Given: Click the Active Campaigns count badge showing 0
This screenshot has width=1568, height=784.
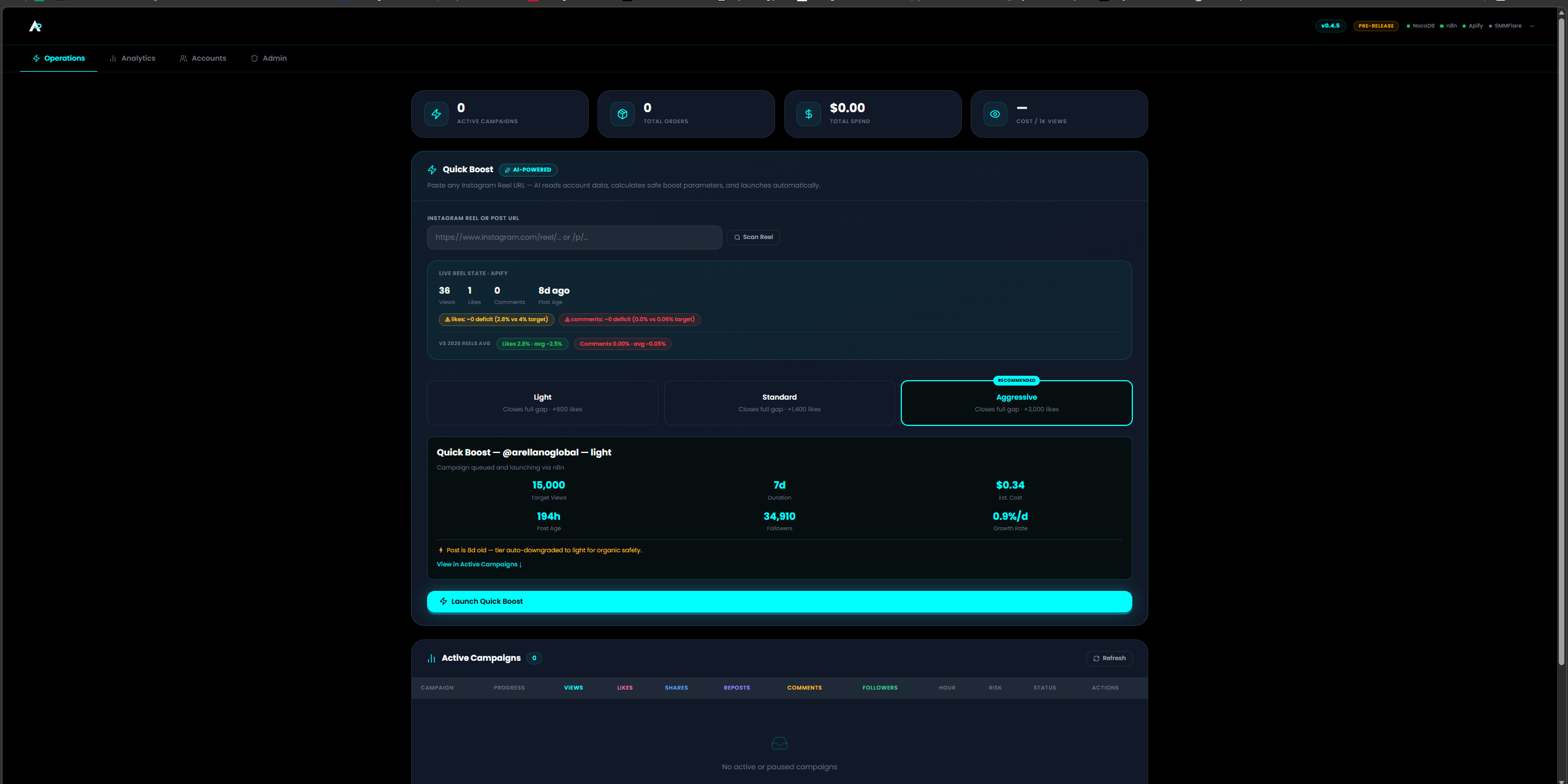Looking at the screenshot, I should tap(534, 658).
